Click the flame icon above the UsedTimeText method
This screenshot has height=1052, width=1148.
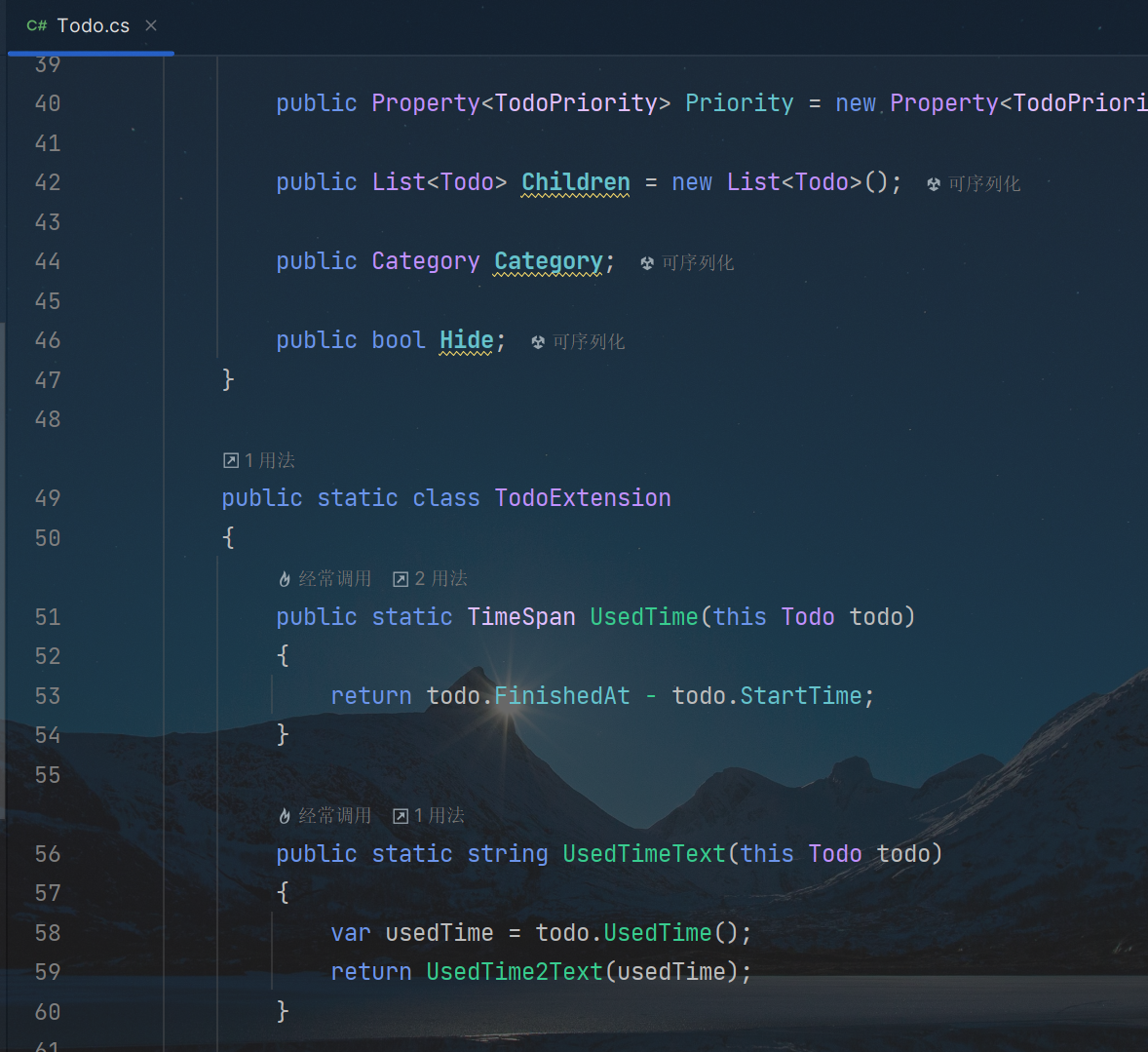pyautogui.click(x=285, y=815)
